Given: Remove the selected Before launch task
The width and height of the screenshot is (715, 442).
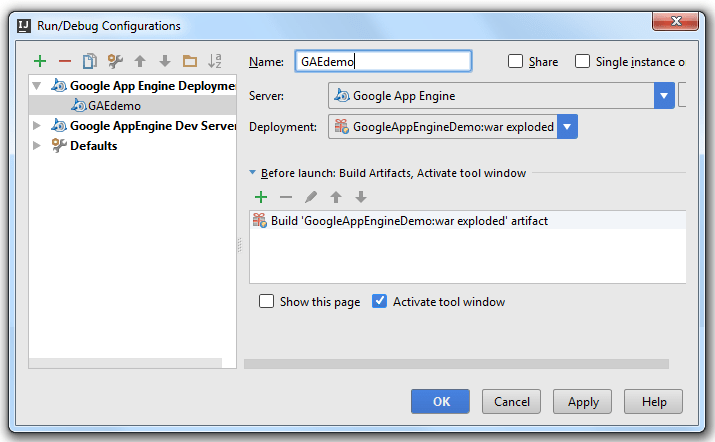Looking at the screenshot, I should click(x=286, y=197).
